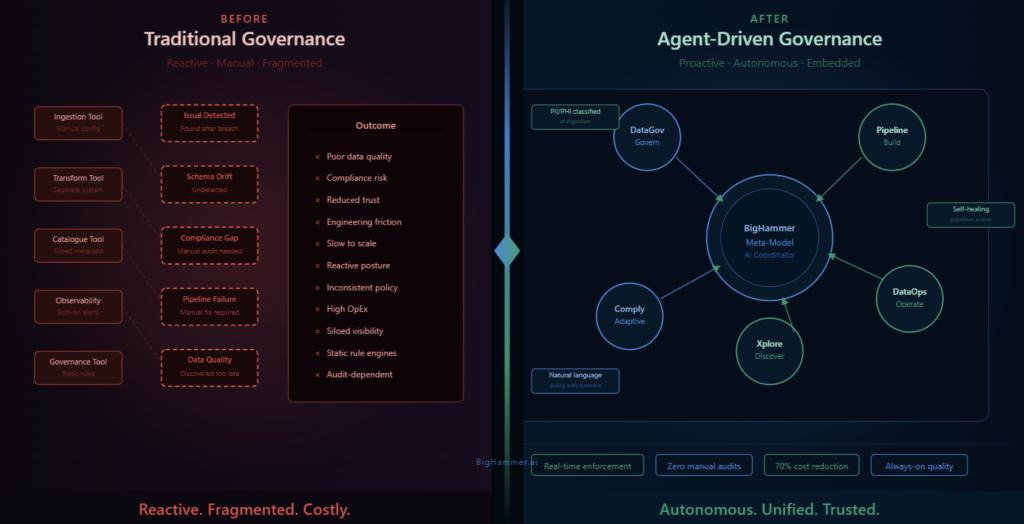
Task: Click the Siloed visibility outcome text
Action: click(x=355, y=331)
